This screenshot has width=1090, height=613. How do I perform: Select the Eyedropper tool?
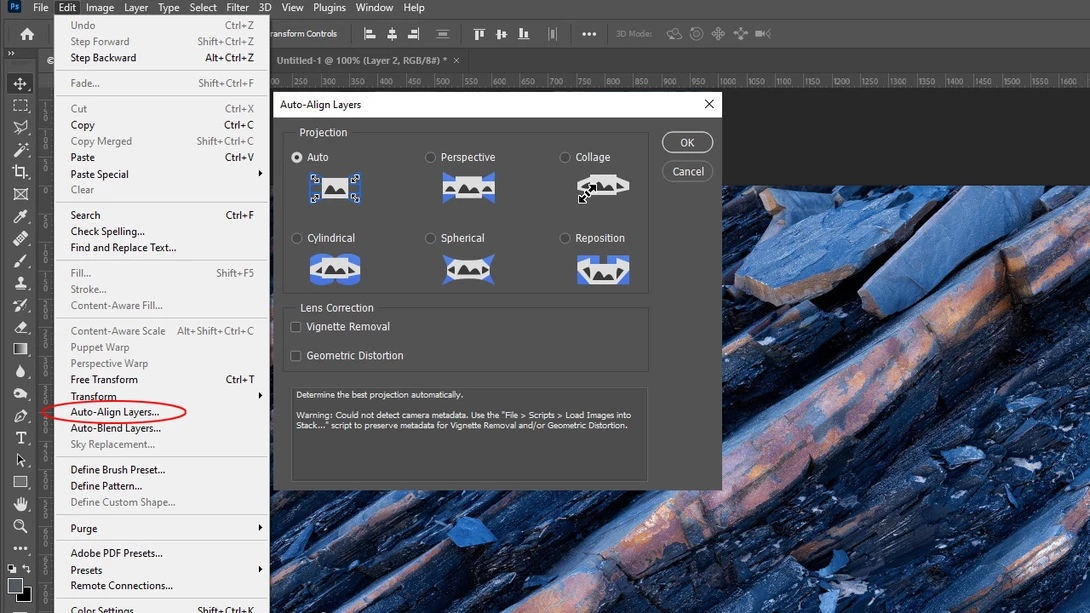pos(20,216)
